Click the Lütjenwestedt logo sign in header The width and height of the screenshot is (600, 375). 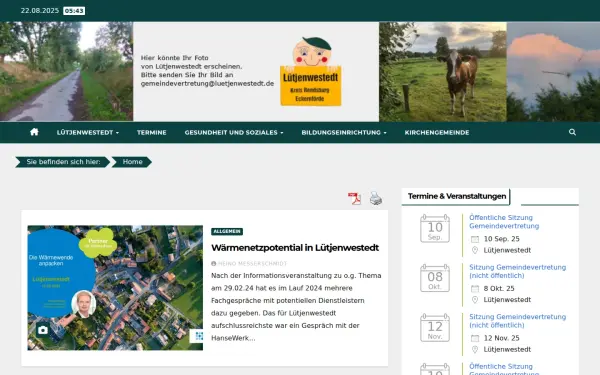[311, 72]
